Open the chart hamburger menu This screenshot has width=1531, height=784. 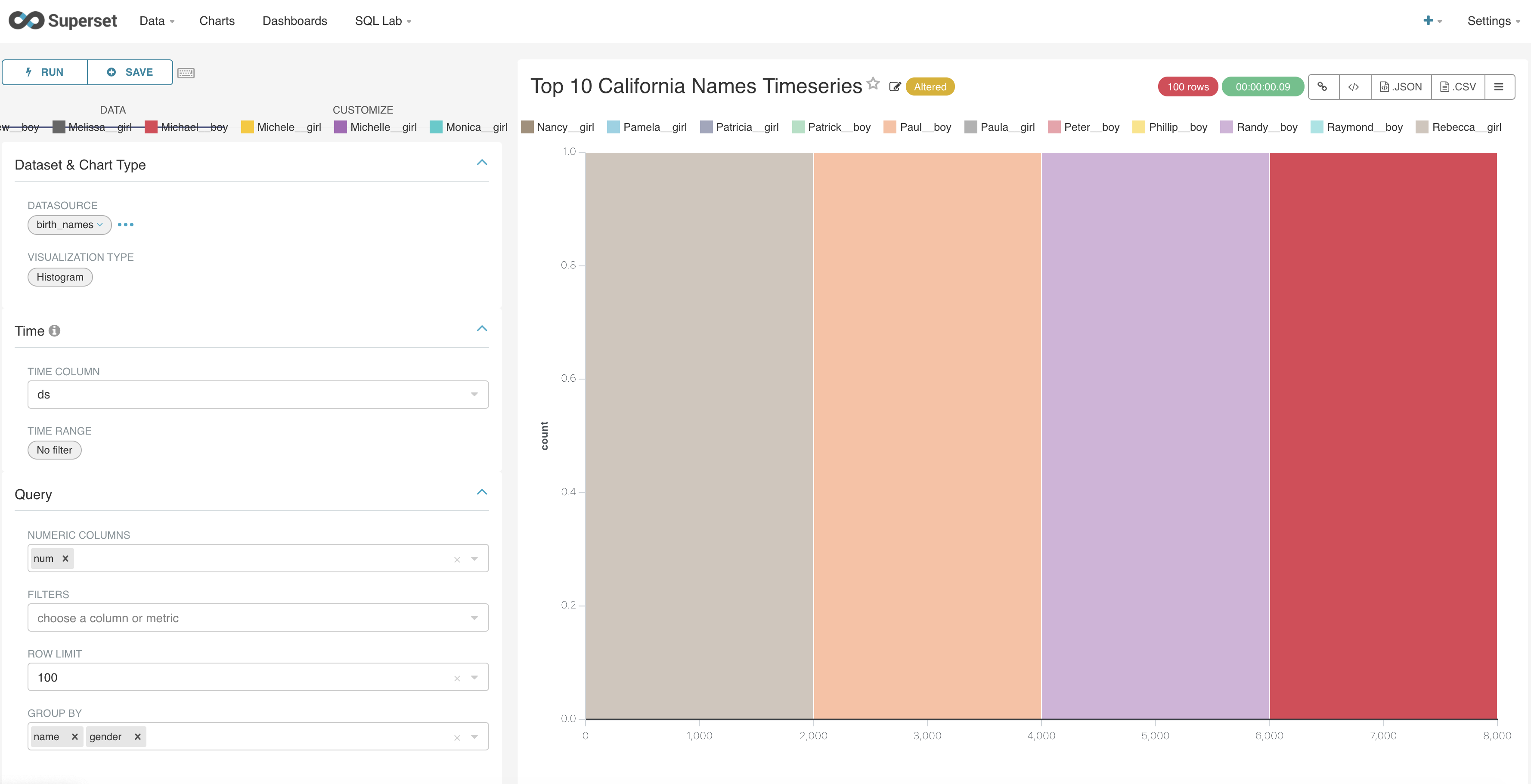point(1500,87)
